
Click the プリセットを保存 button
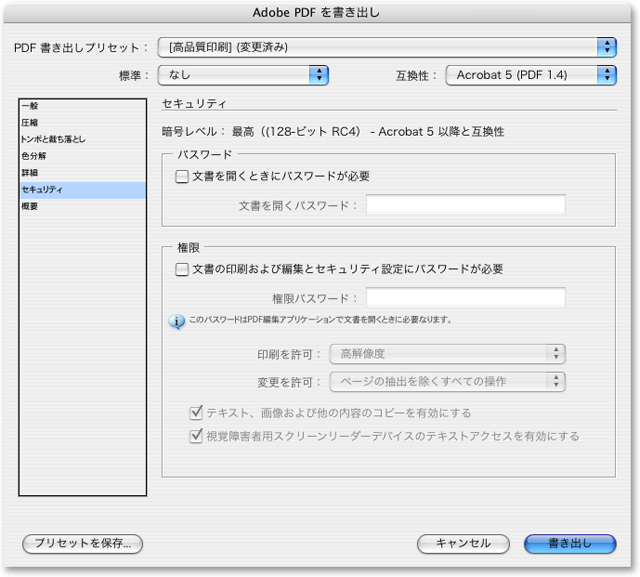tap(83, 543)
